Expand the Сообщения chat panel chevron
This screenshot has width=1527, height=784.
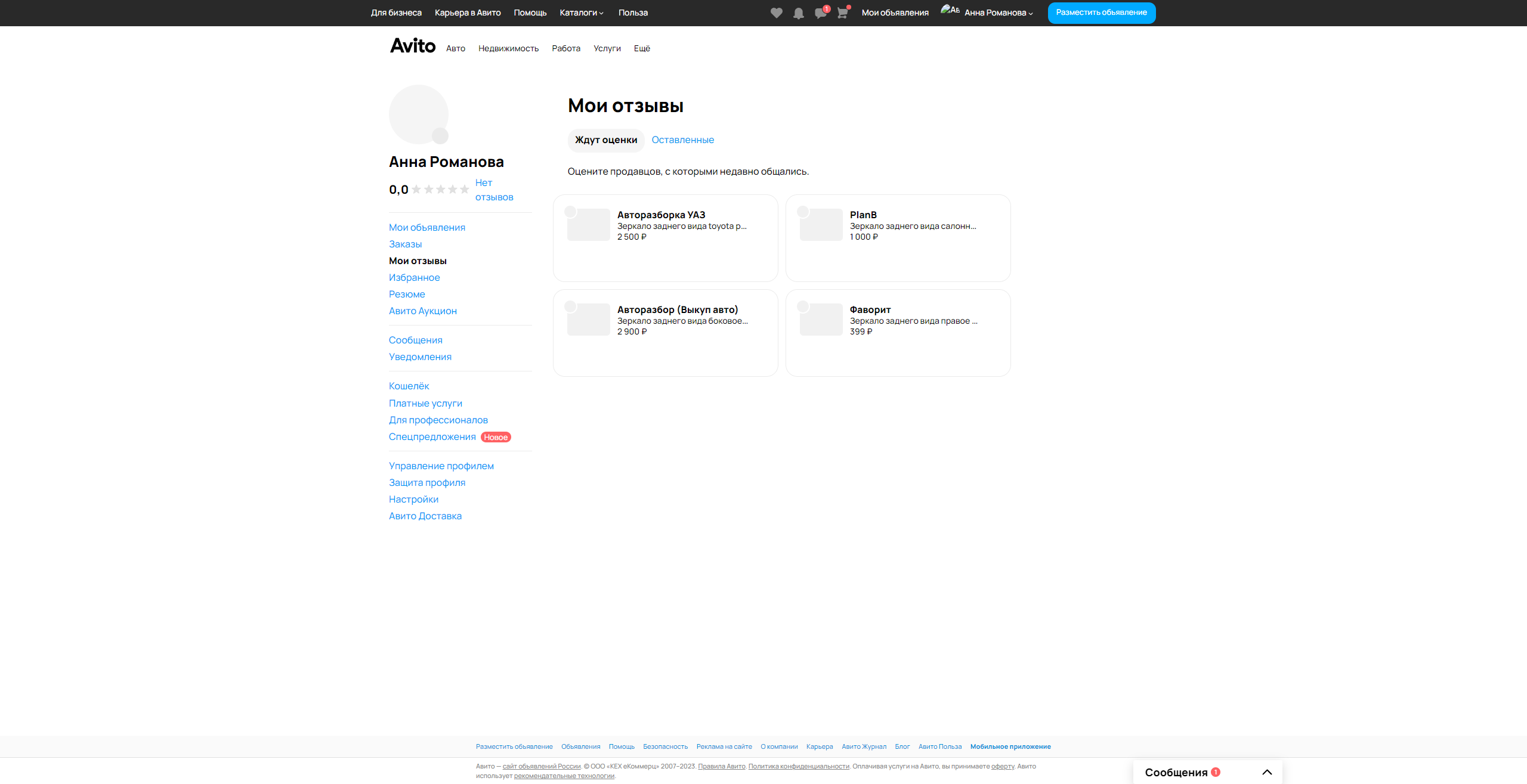[1267, 772]
